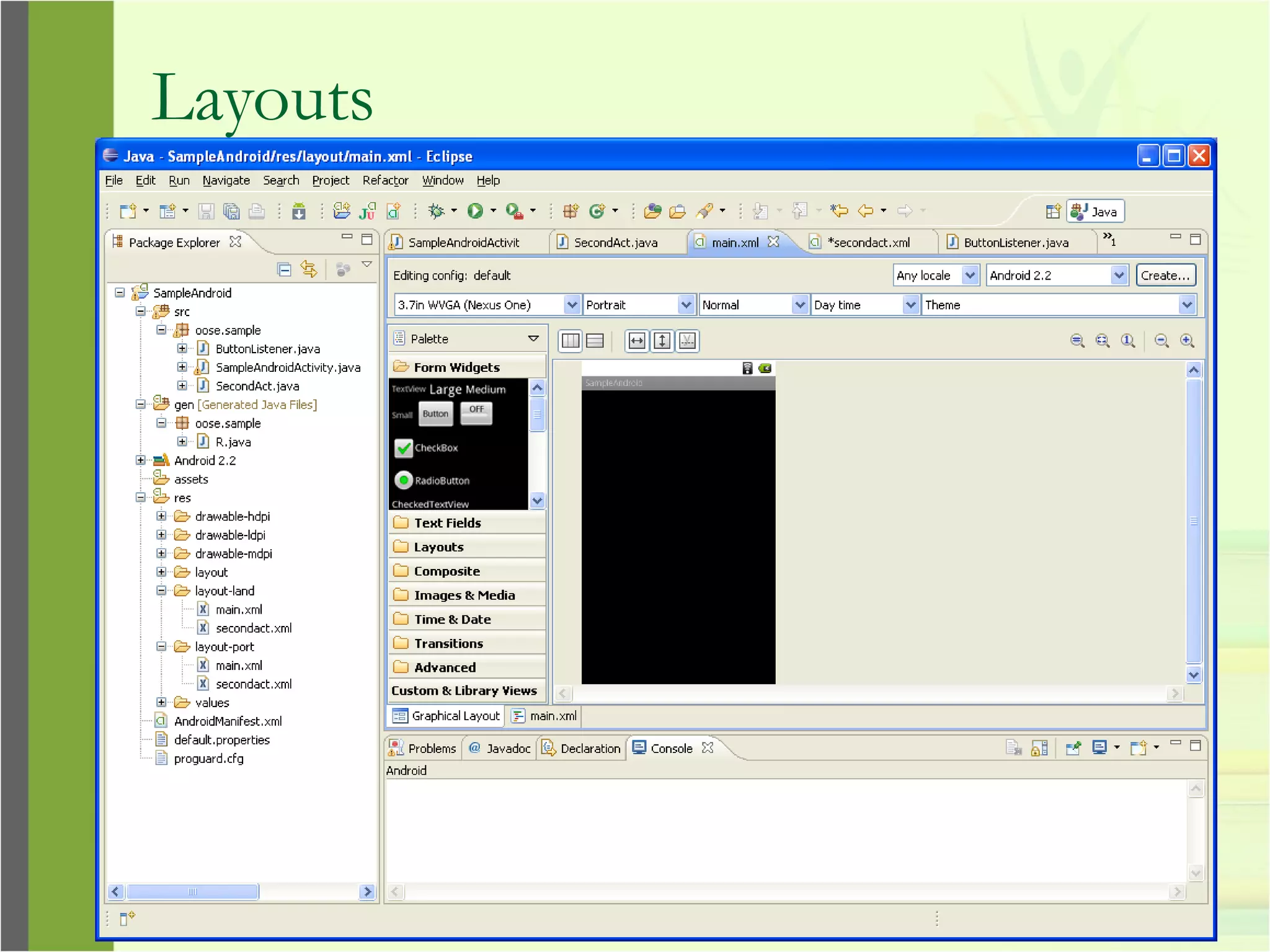1270x952 pixels.
Task: Click the Open Perspective icon
Action: pyautogui.click(x=1053, y=212)
